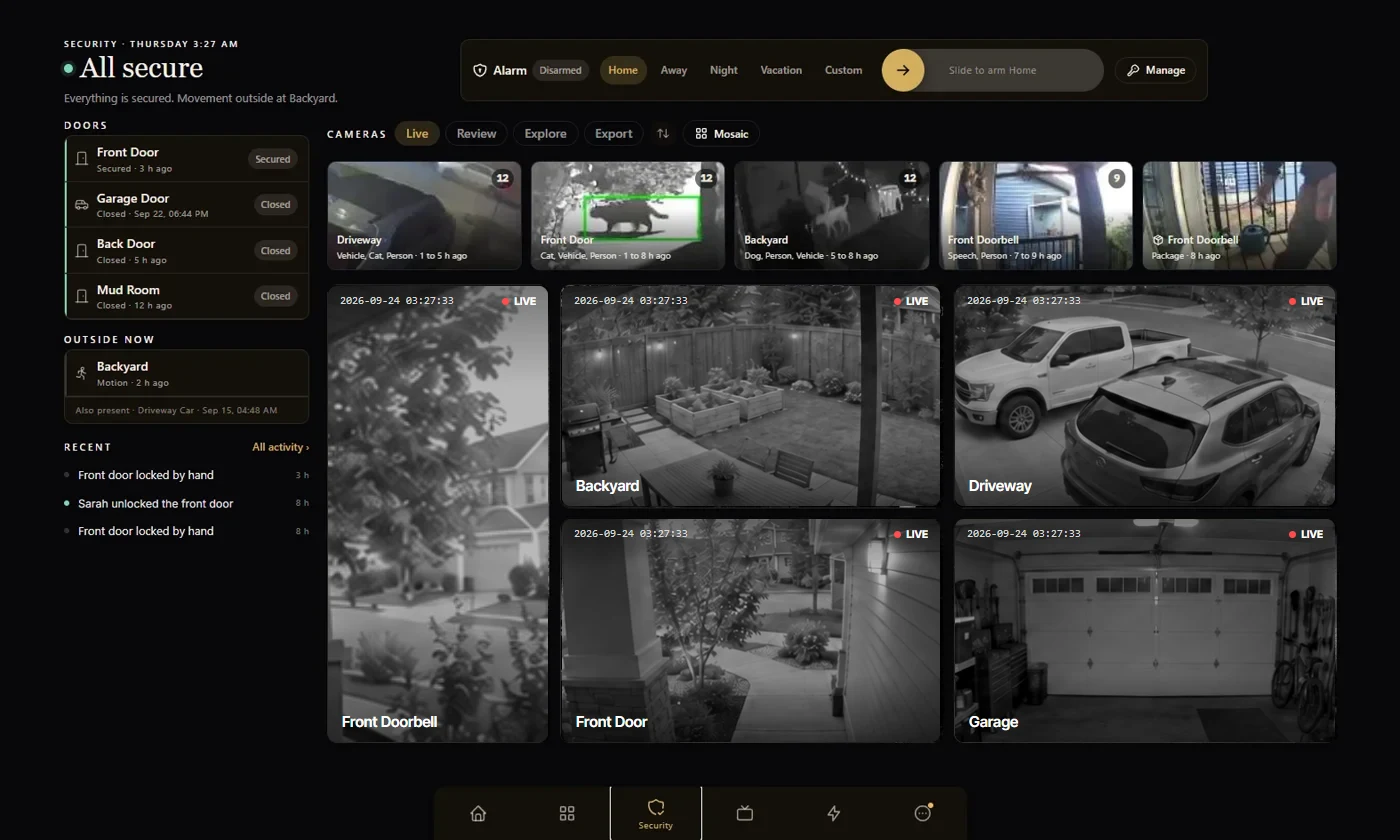The width and height of the screenshot is (1400, 840).
Task: Open the Home icon in bottom navigation
Action: pos(478,813)
